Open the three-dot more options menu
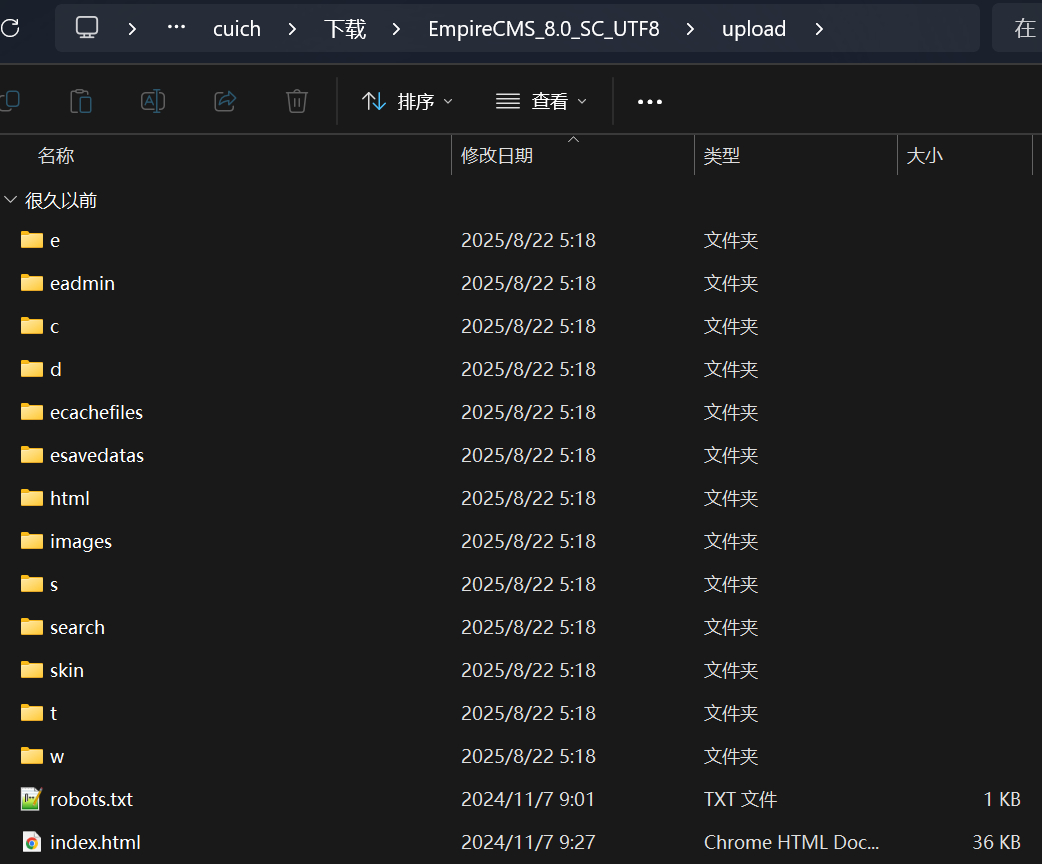 point(650,101)
